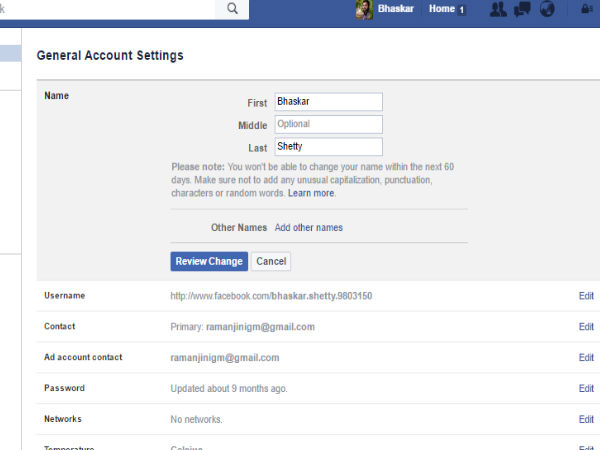Click the First name field
This screenshot has width=600, height=450.
click(x=328, y=102)
